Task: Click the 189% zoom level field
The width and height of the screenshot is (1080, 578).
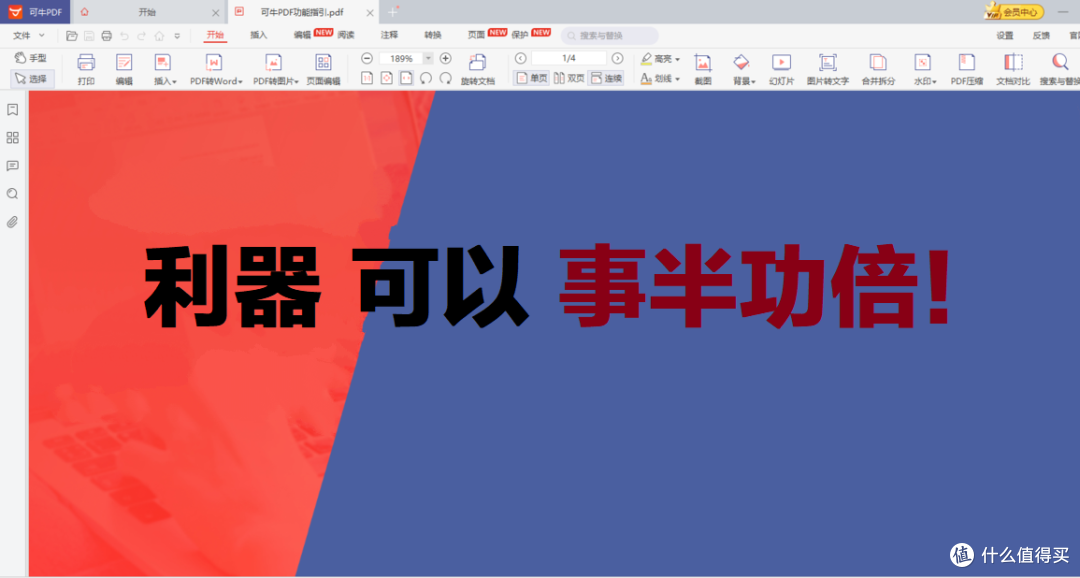Action: (x=401, y=59)
